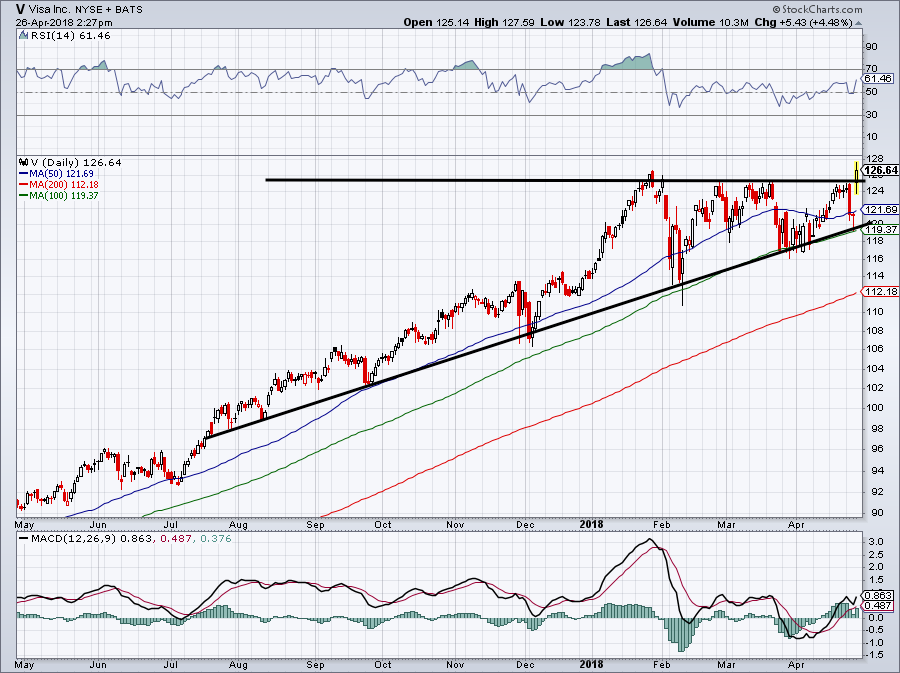
Task: Click the 0.376 histogram value in MACD label
Action: point(214,539)
